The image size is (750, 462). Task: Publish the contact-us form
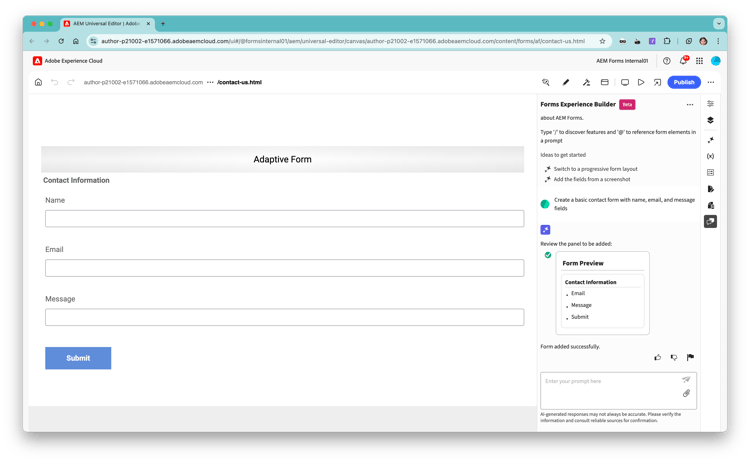[684, 82]
